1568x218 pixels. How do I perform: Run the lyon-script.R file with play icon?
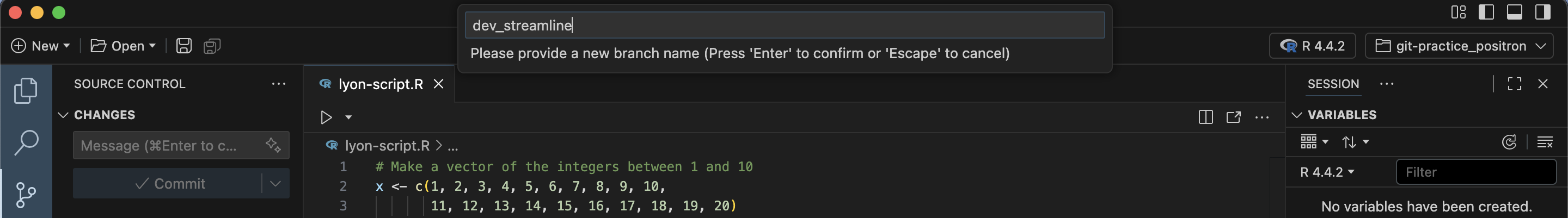[x=326, y=117]
